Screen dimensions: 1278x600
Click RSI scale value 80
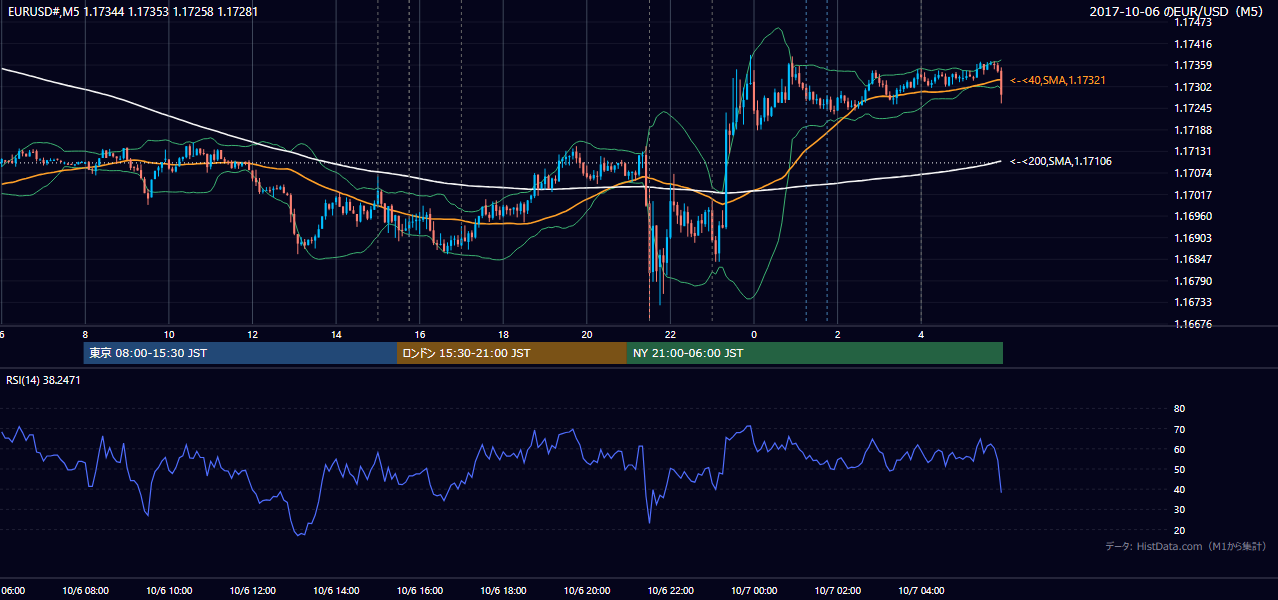1179,409
